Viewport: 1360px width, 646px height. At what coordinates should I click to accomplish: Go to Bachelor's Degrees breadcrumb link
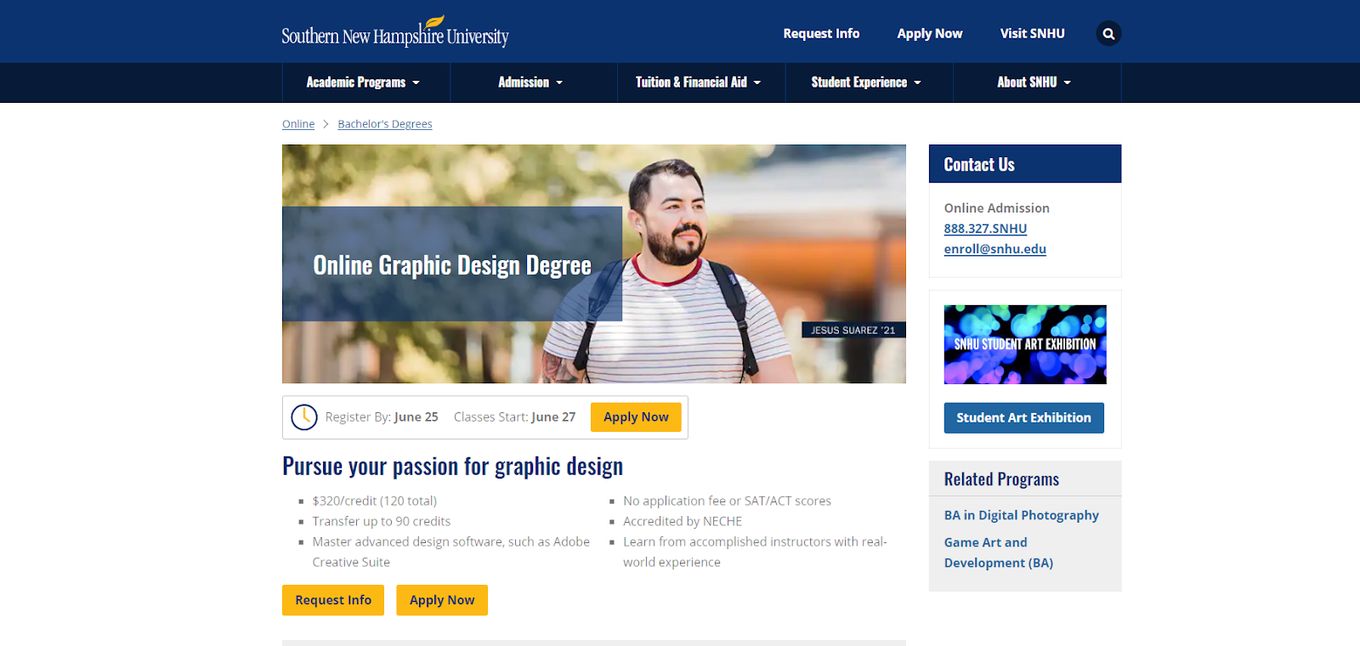pos(385,124)
